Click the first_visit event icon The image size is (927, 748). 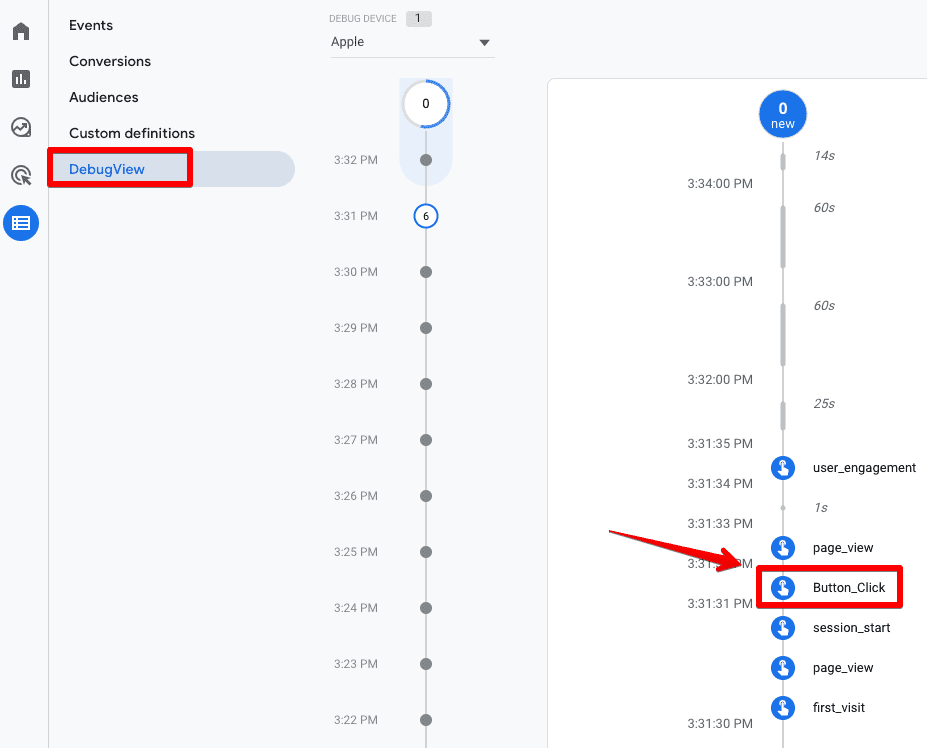[x=783, y=708]
